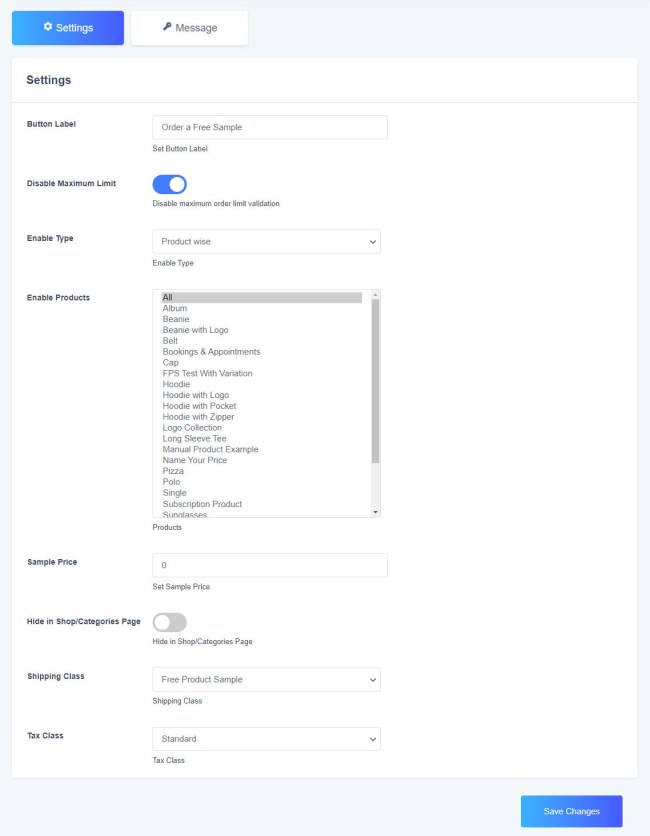Viewport: 650px width, 836px height.
Task: Click the Button Label text field
Action: click(x=269, y=127)
